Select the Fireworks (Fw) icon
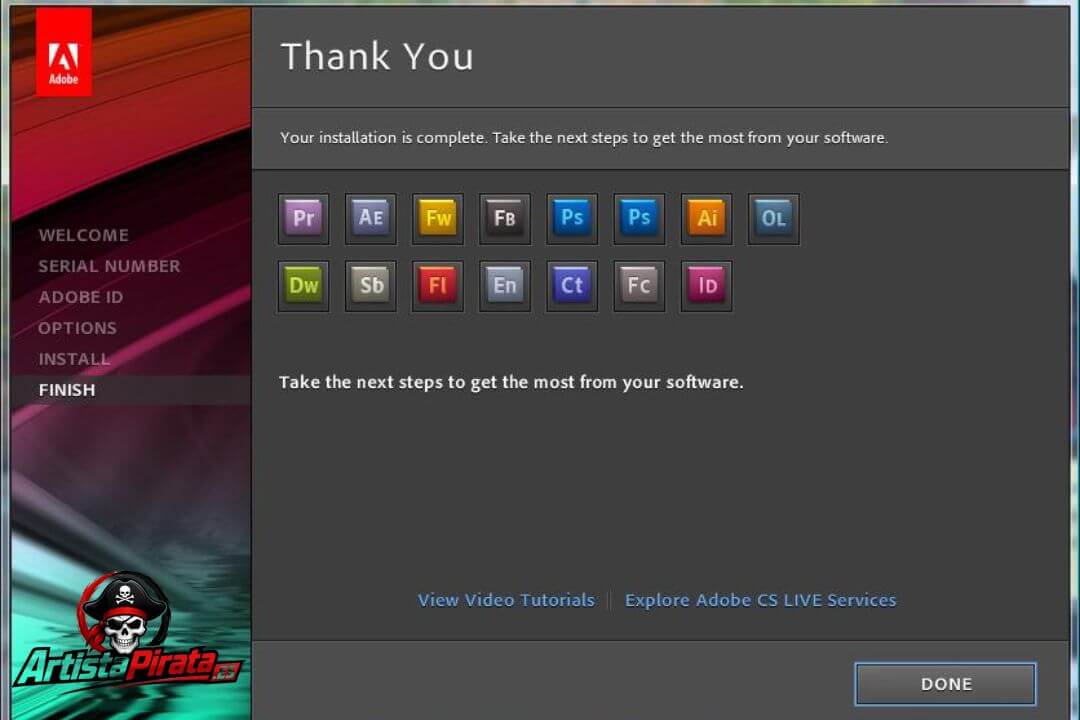 coord(438,218)
